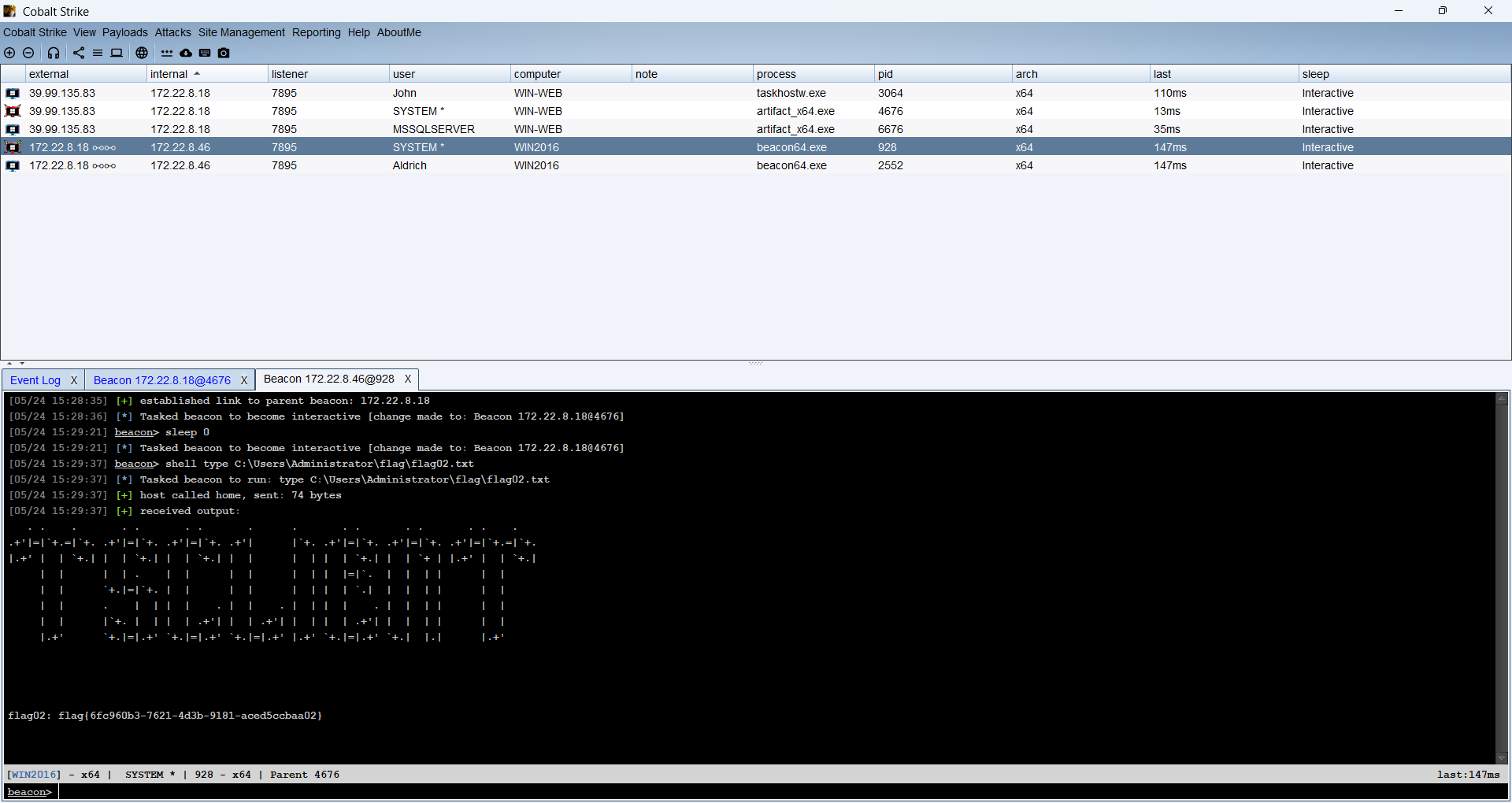Close the Beacon 172.22.8.18@4676 tab
Image resolution: width=1512 pixels, height=803 pixels.
pos(244,380)
